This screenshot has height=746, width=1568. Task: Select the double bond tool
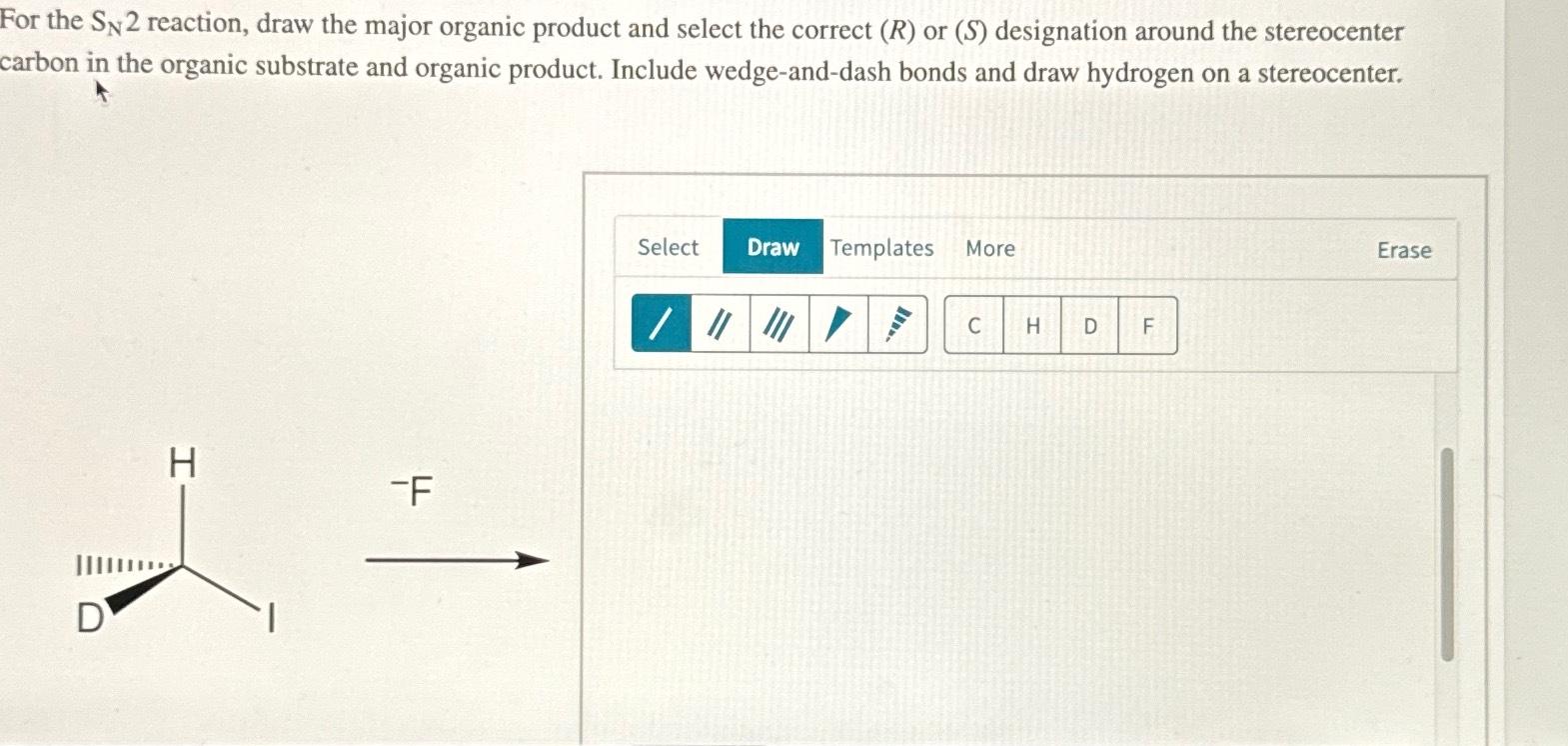[x=720, y=324]
